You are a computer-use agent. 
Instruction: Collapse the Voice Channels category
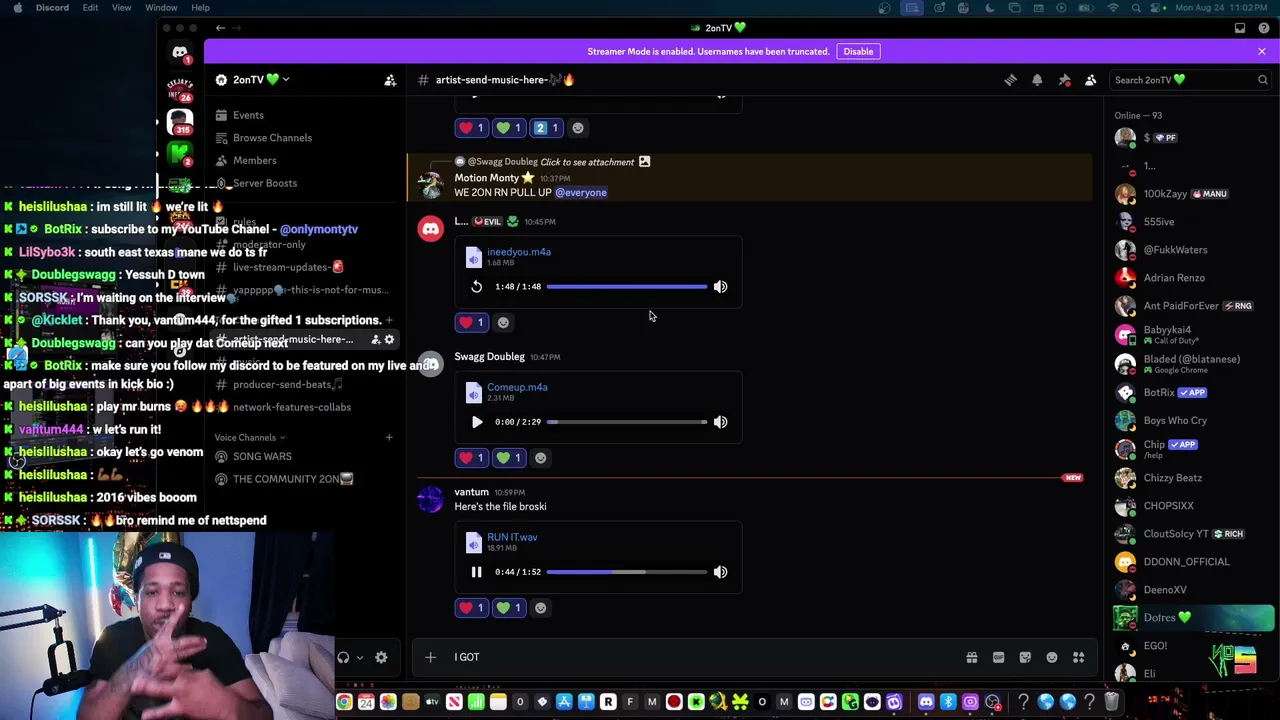(x=249, y=437)
